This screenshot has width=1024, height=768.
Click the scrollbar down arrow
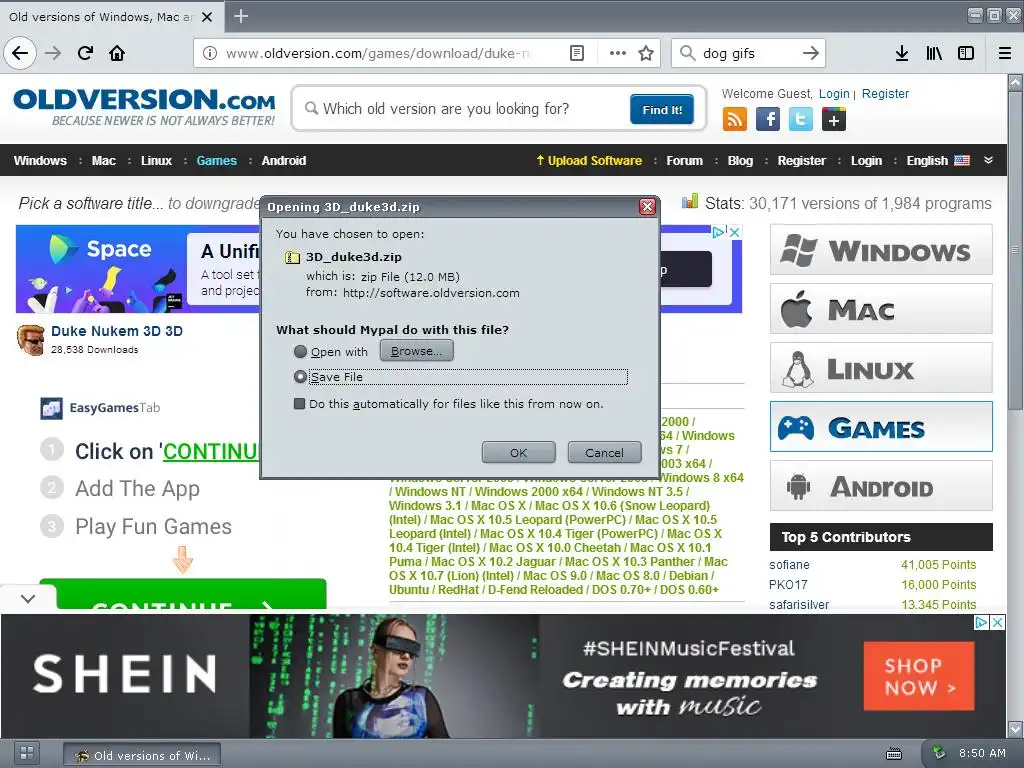tap(1015, 729)
